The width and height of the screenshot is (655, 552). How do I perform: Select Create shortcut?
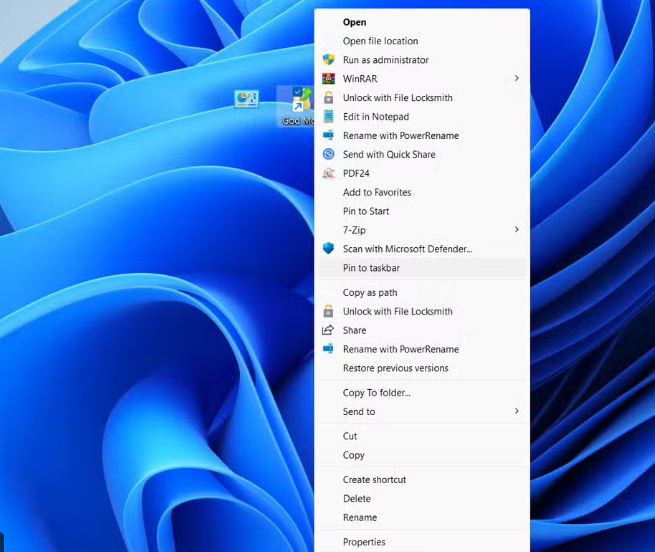(x=374, y=480)
